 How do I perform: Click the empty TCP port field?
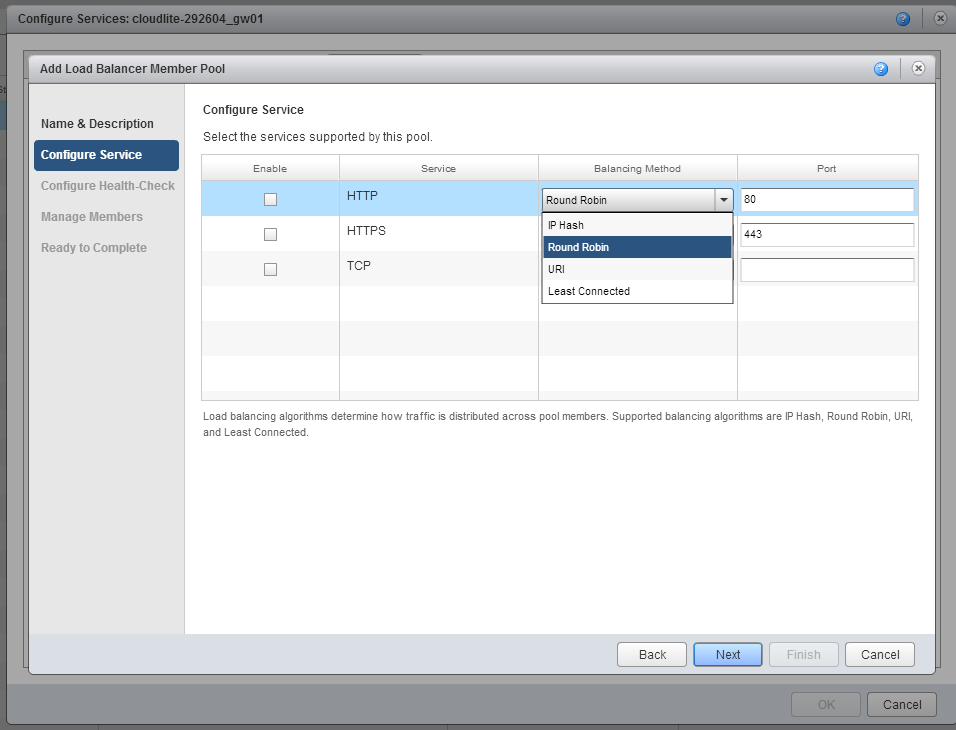(x=826, y=269)
